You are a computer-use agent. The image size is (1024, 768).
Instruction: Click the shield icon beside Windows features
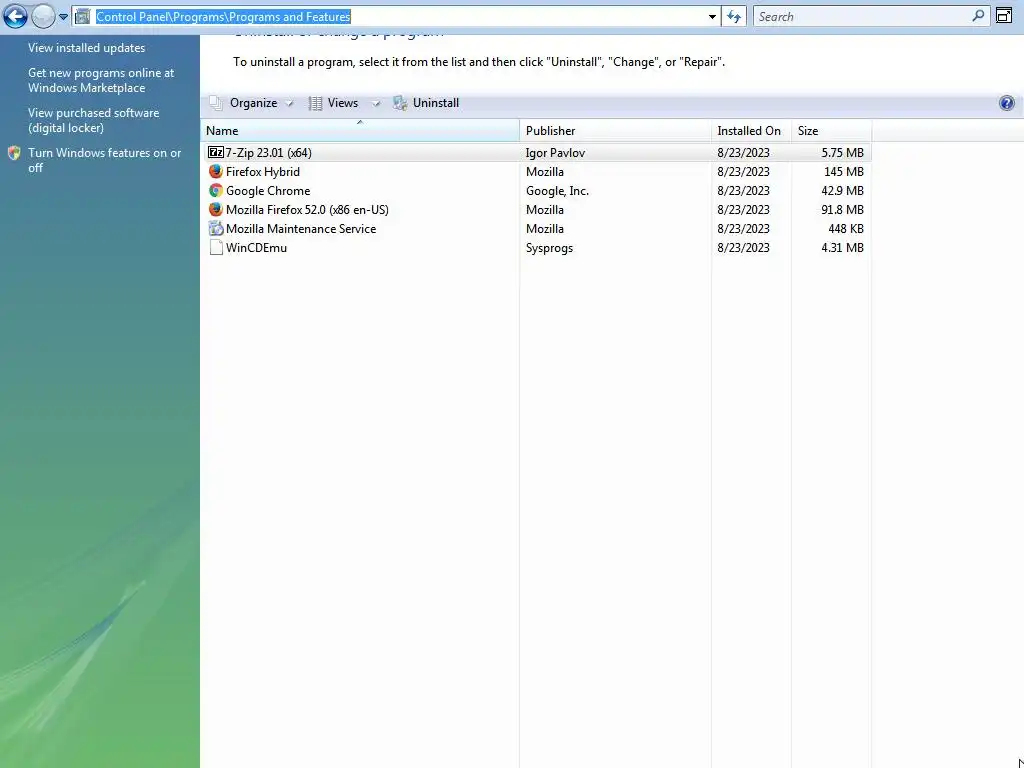(x=14, y=153)
